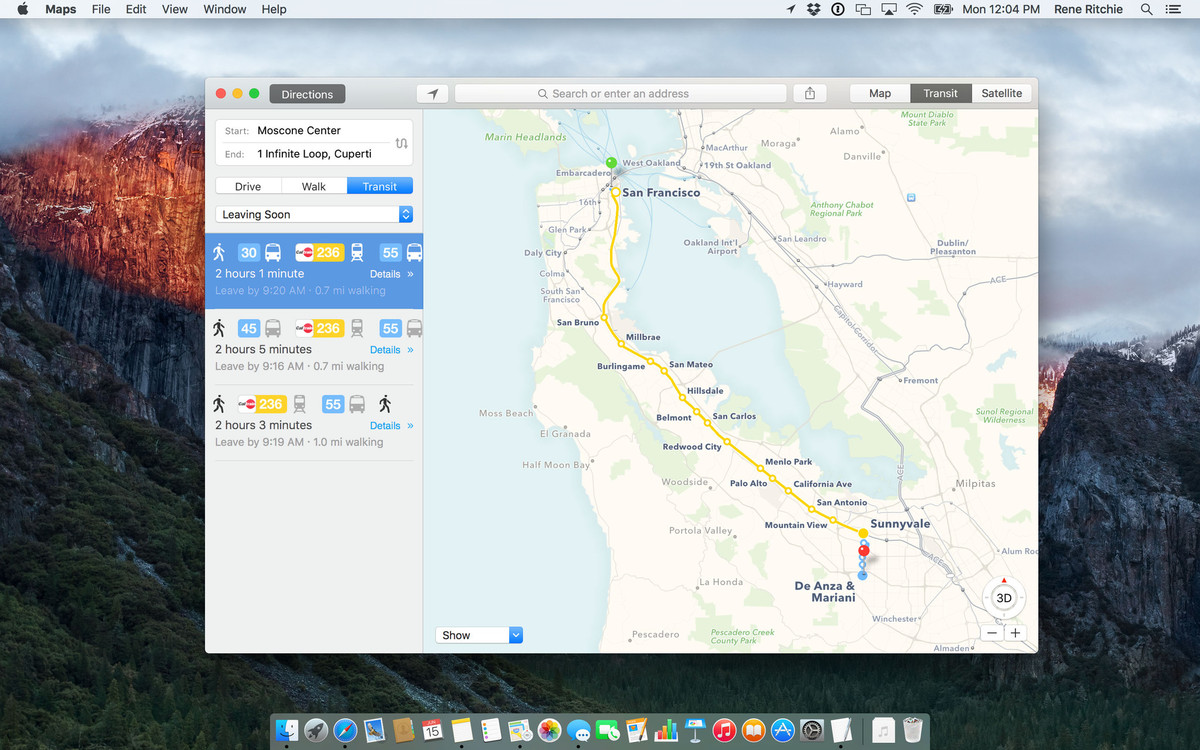Expand Details for 2 hours 1 minute route
Image resolution: width=1200 pixels, height=750 pixels.
[x=391, y=274]
